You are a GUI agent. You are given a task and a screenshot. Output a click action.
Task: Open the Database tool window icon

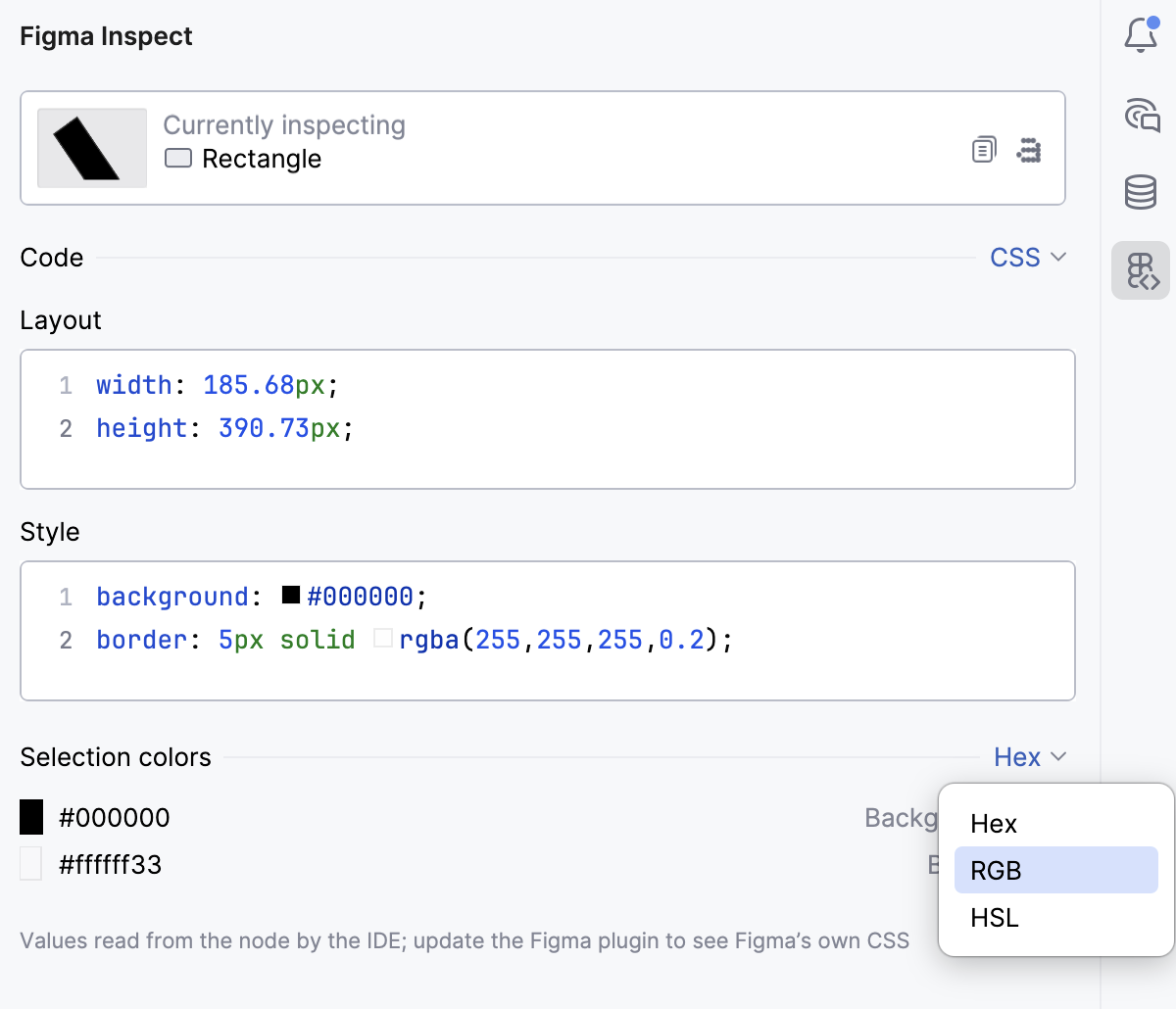pos(1141,192)
